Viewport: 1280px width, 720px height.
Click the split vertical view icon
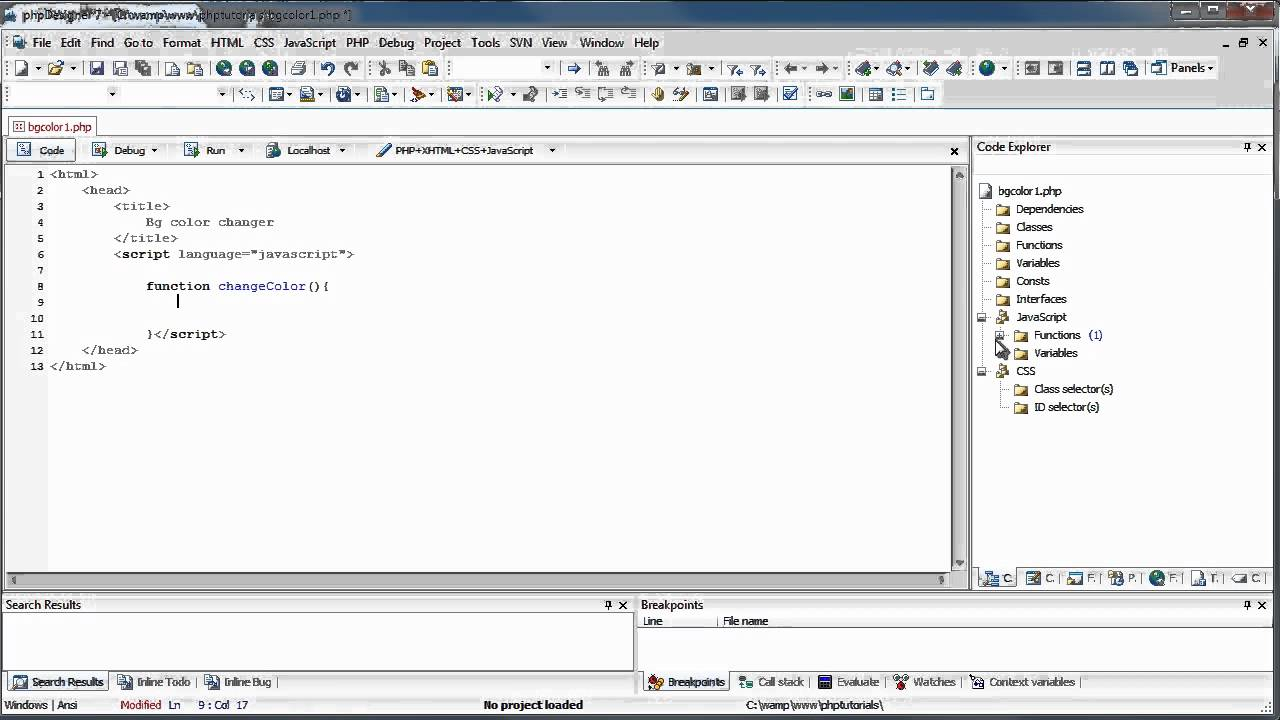pyautogui.click(x=1107, y=68)
